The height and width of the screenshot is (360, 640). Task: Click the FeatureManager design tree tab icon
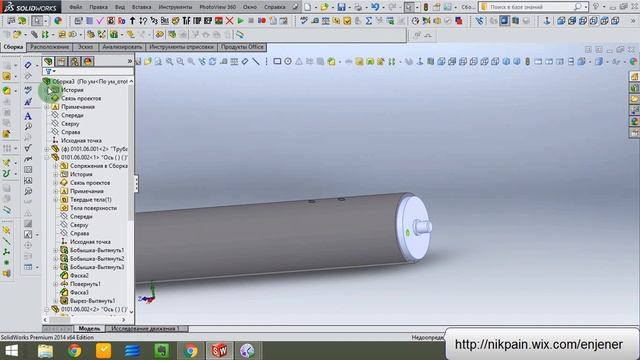coord(49,61)
